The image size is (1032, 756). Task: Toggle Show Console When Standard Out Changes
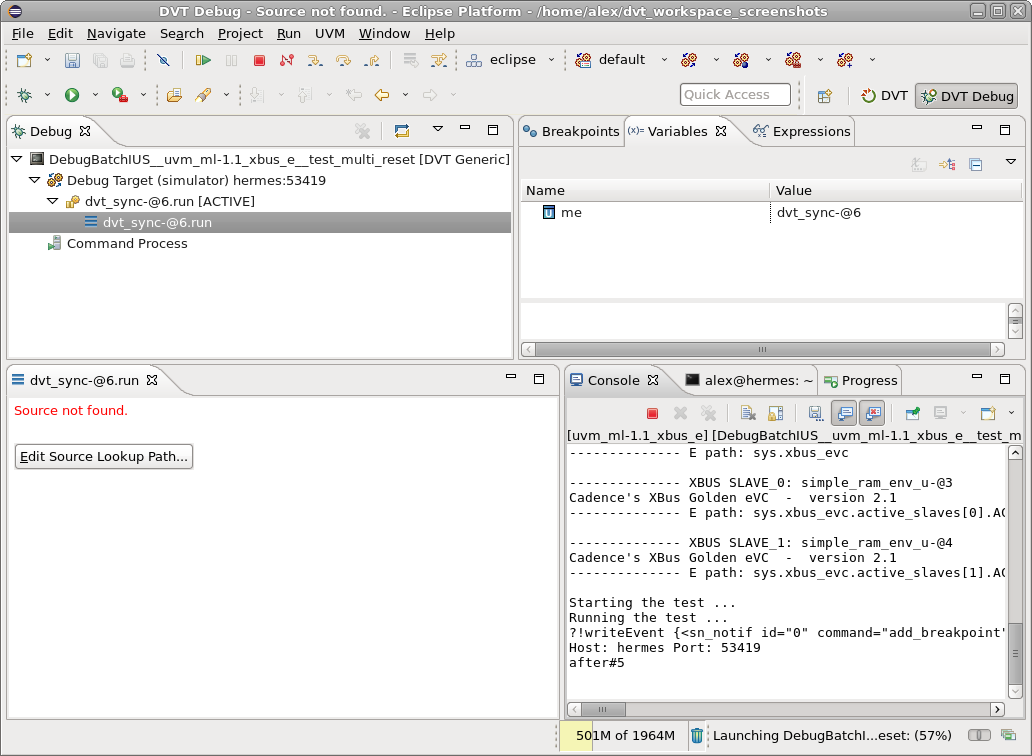click(842, 413)
